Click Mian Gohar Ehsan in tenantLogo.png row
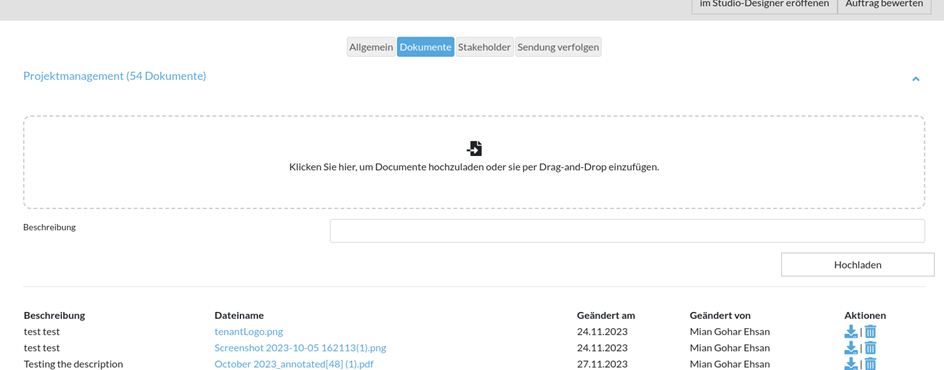The height and width of the screenshot is (370, 944). pyautogui.click(x=730, y=331)
